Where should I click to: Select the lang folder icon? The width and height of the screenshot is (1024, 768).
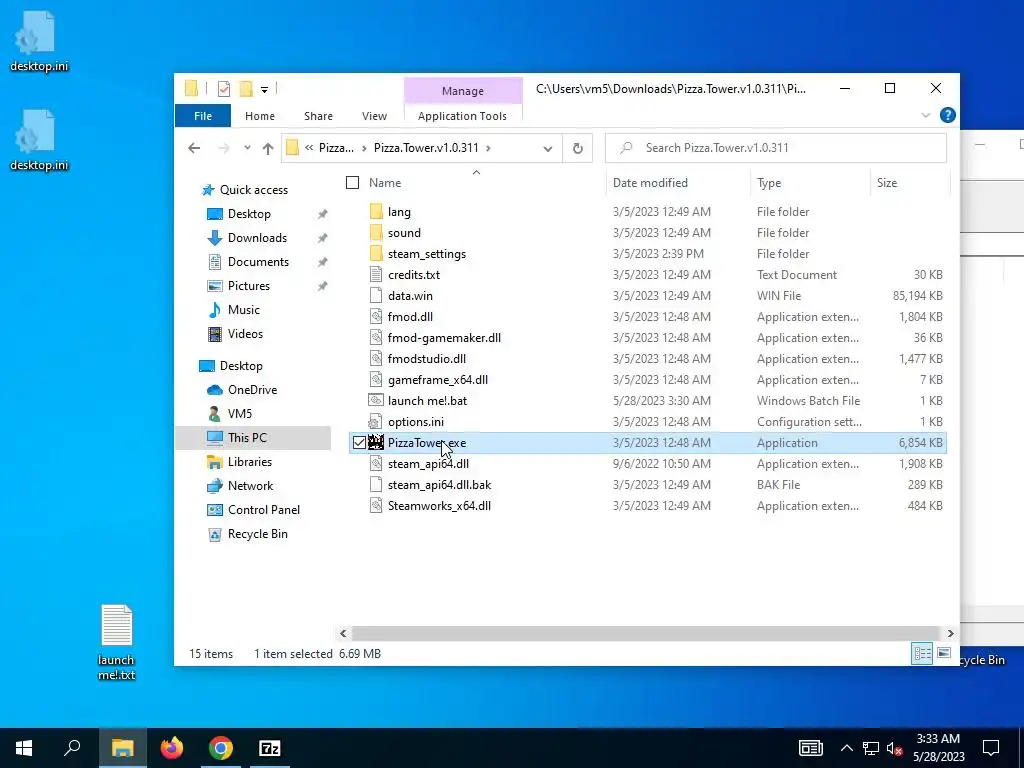(376, 212)
